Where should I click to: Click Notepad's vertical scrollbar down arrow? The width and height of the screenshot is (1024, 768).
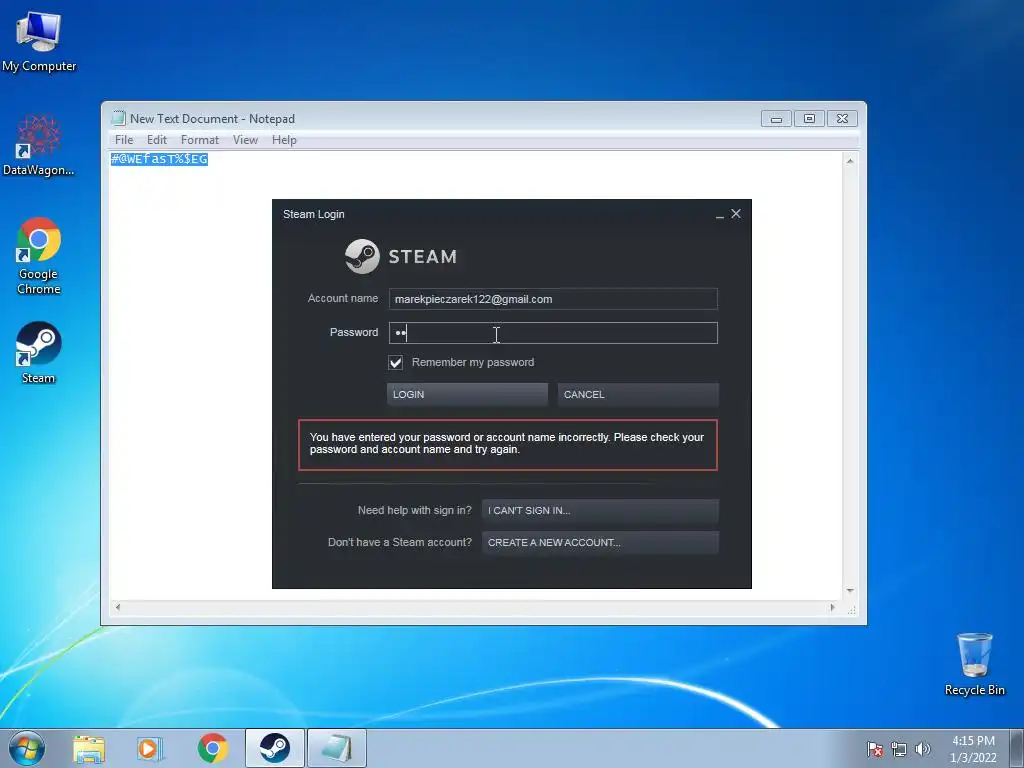[850, 591]
